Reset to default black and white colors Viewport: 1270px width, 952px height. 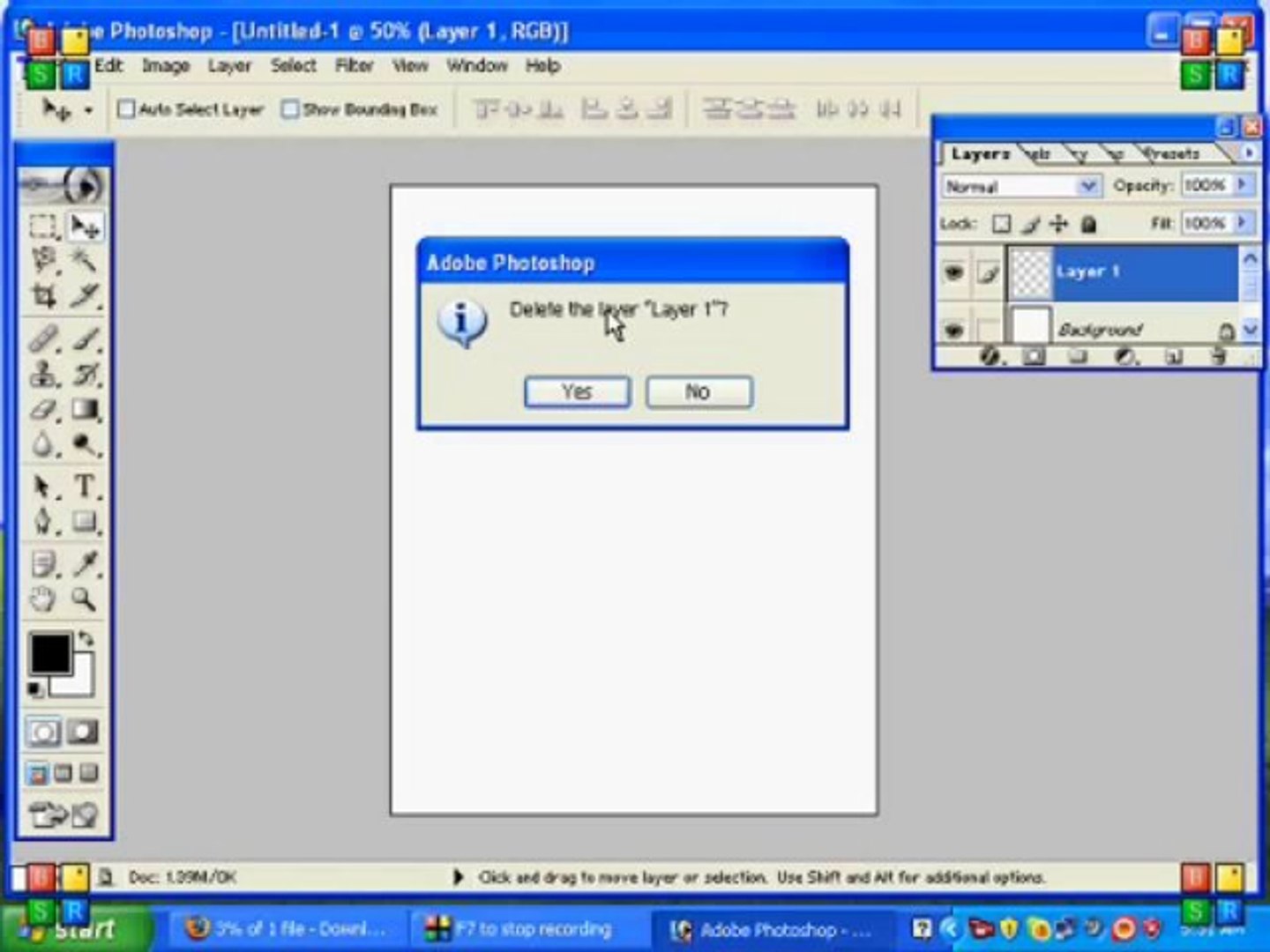pyautogui.click(x=35, y=689)
